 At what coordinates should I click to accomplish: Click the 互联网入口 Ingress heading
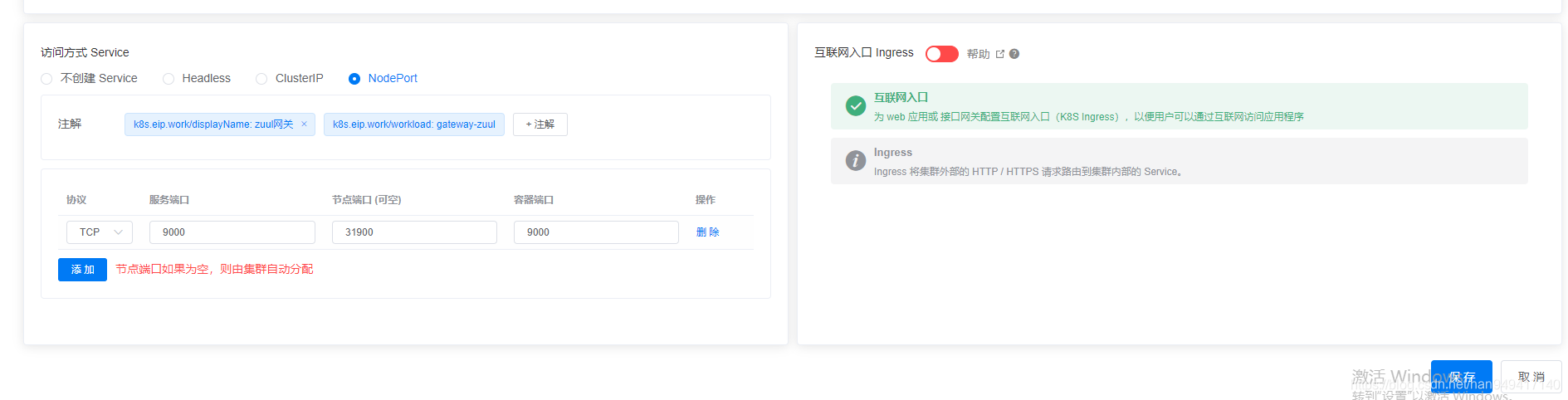863,52
